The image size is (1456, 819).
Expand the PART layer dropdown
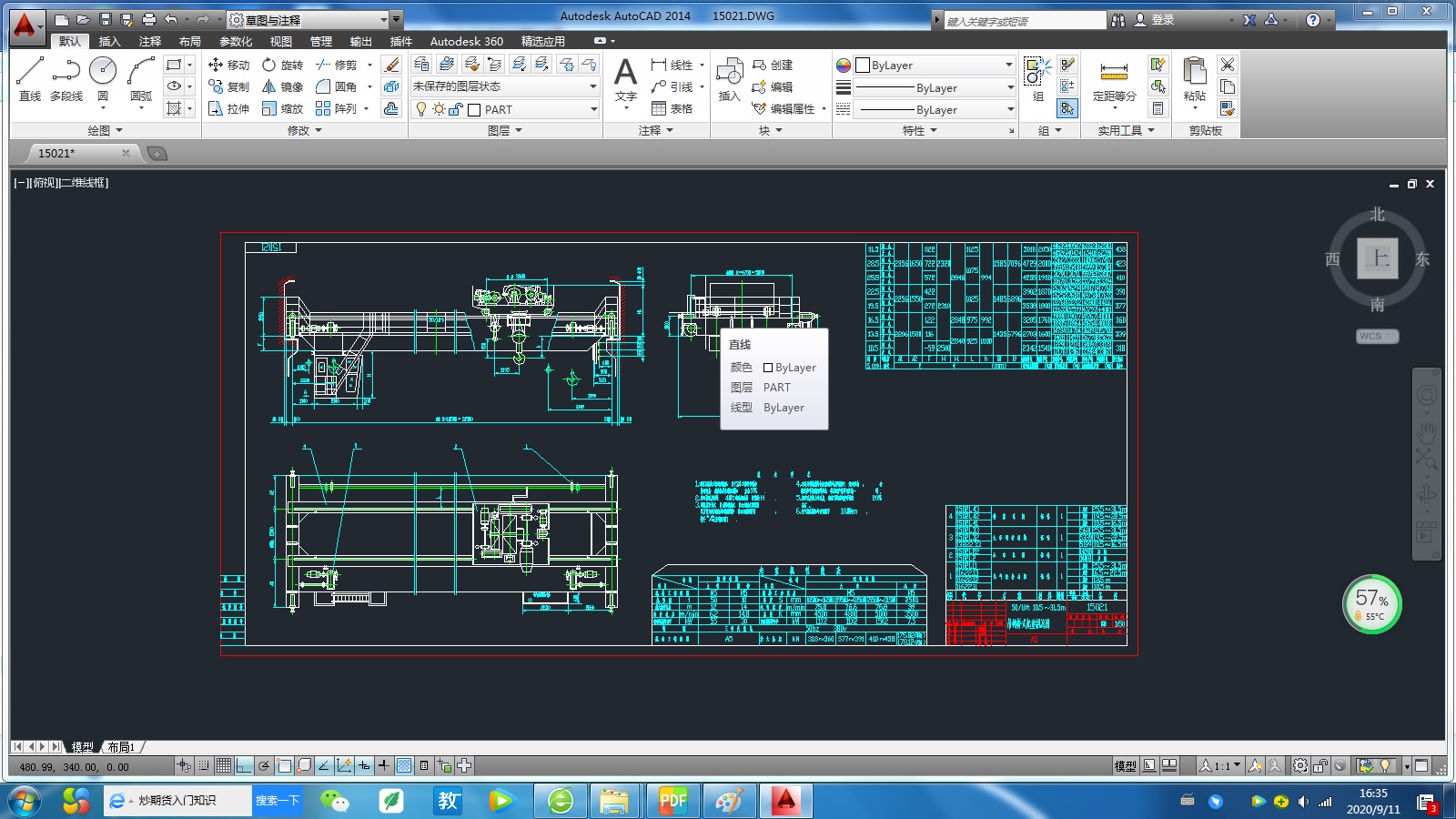(593, 109)
